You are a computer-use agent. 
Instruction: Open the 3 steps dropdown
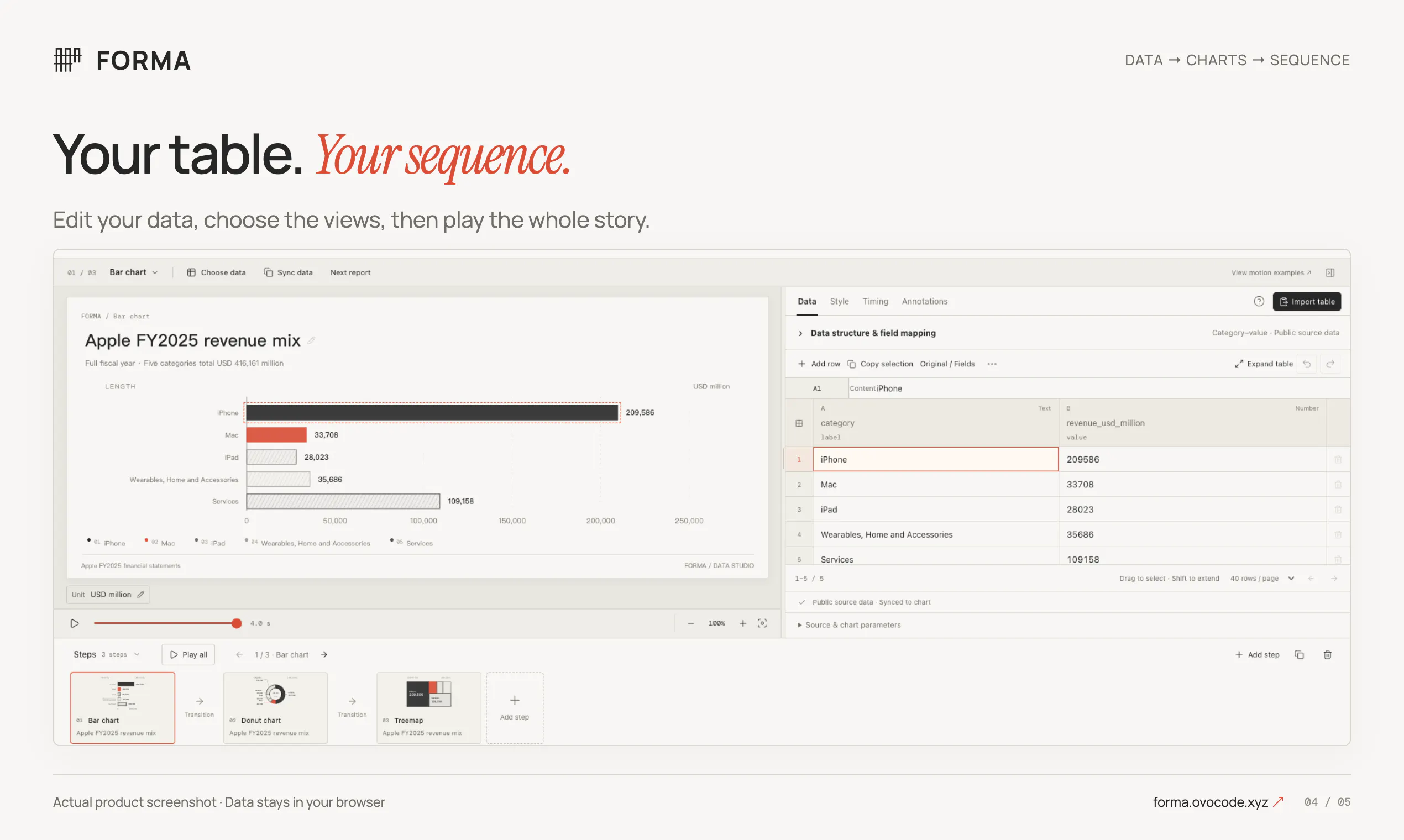(120, 654)
